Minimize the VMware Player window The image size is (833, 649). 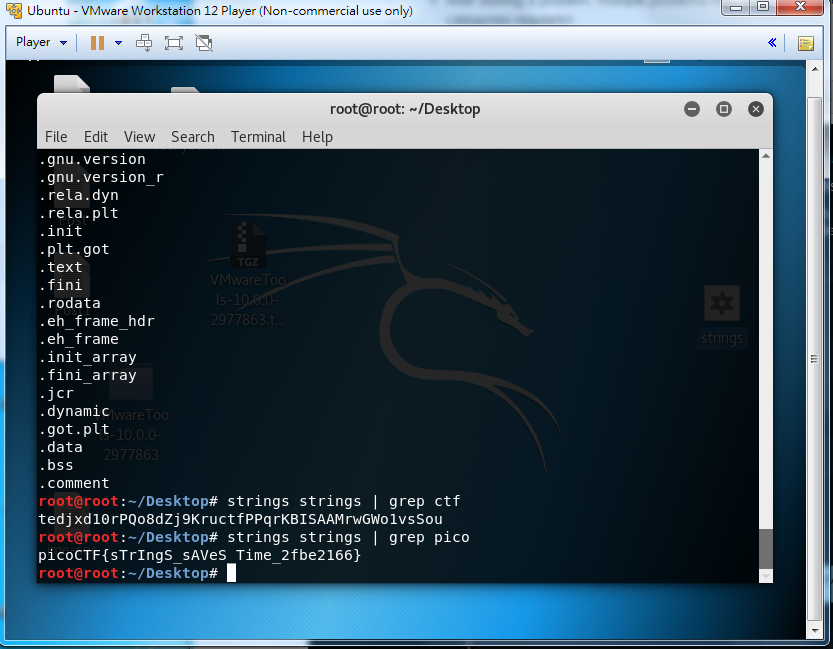click(x=736, y=7)
